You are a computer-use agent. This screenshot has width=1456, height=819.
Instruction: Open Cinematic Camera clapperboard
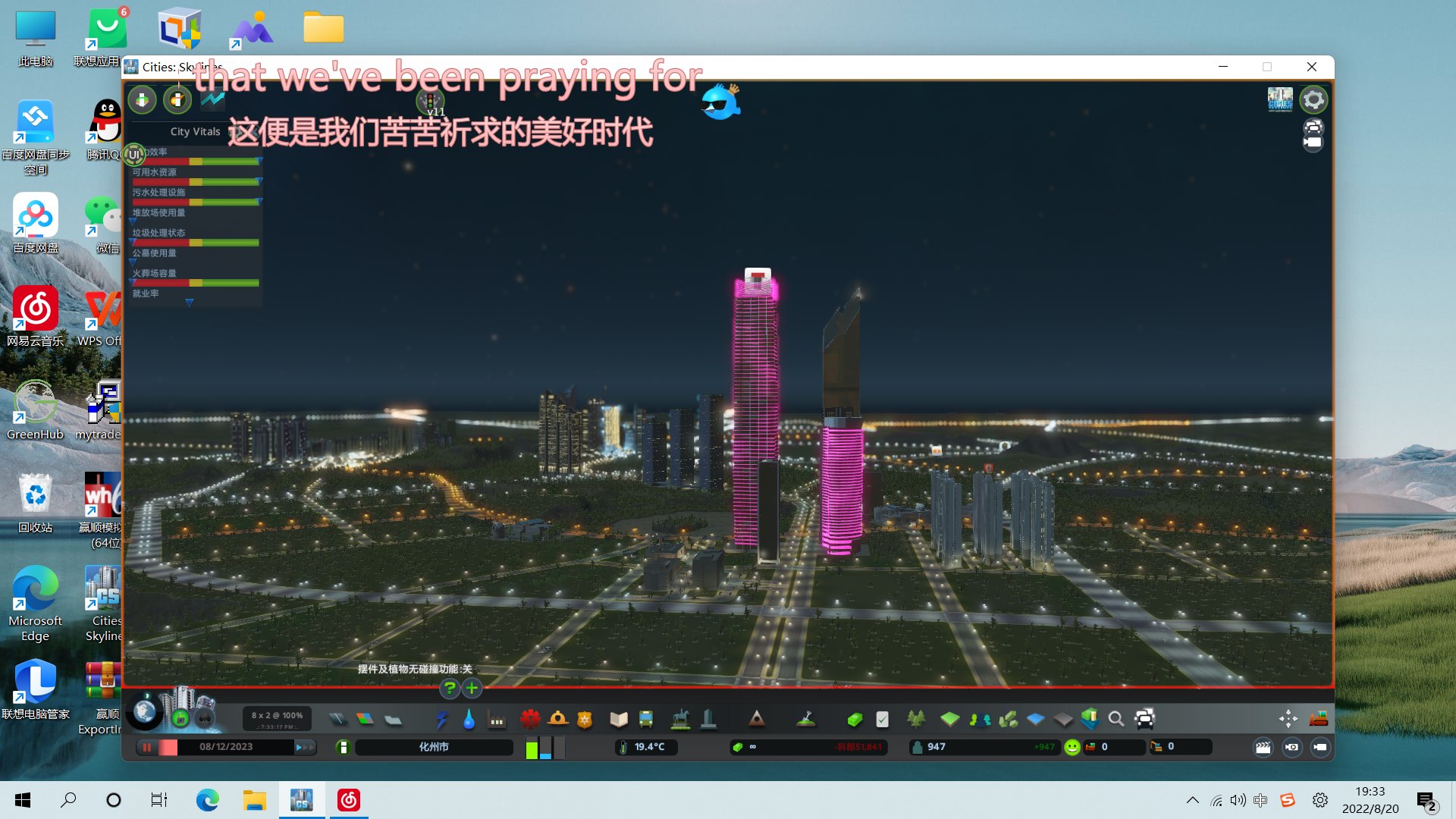coord(1263,747)
